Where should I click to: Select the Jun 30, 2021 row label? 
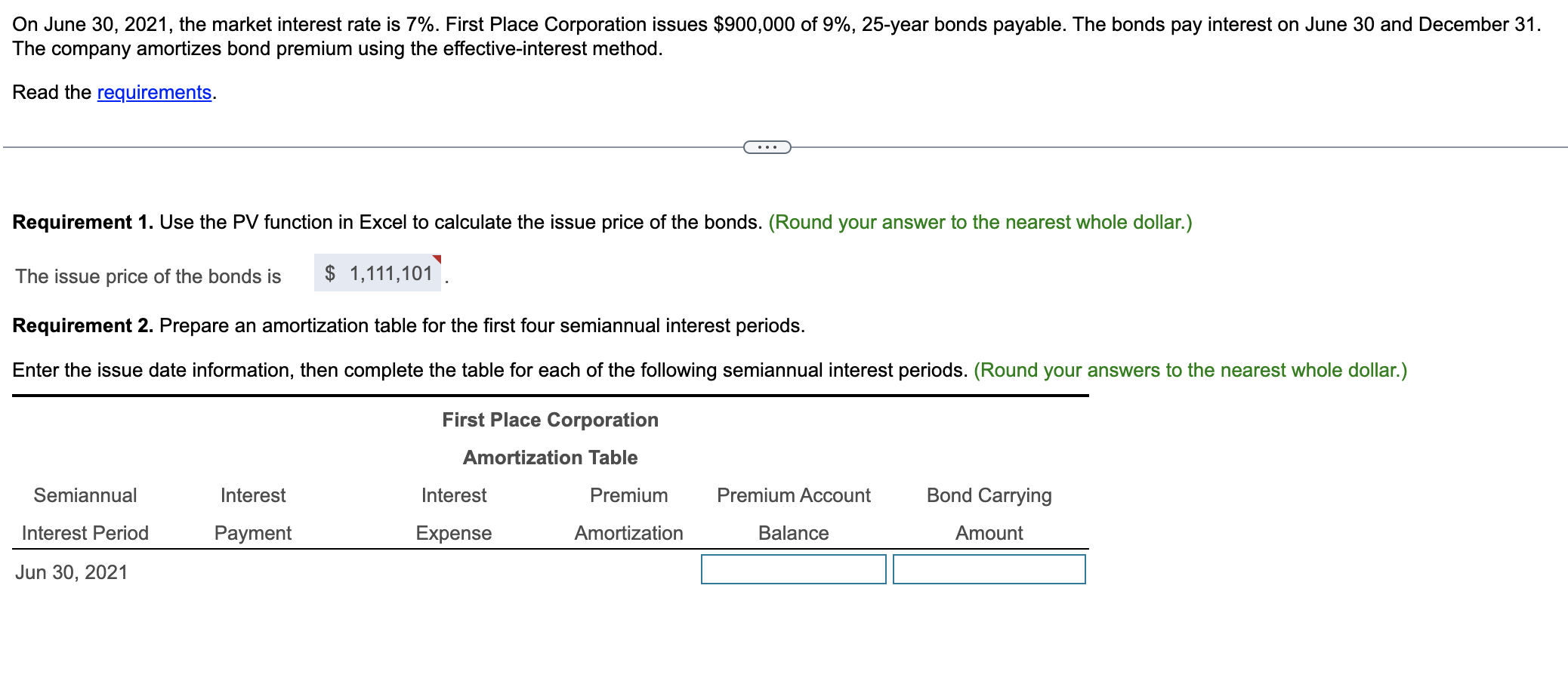coord(70,572)
